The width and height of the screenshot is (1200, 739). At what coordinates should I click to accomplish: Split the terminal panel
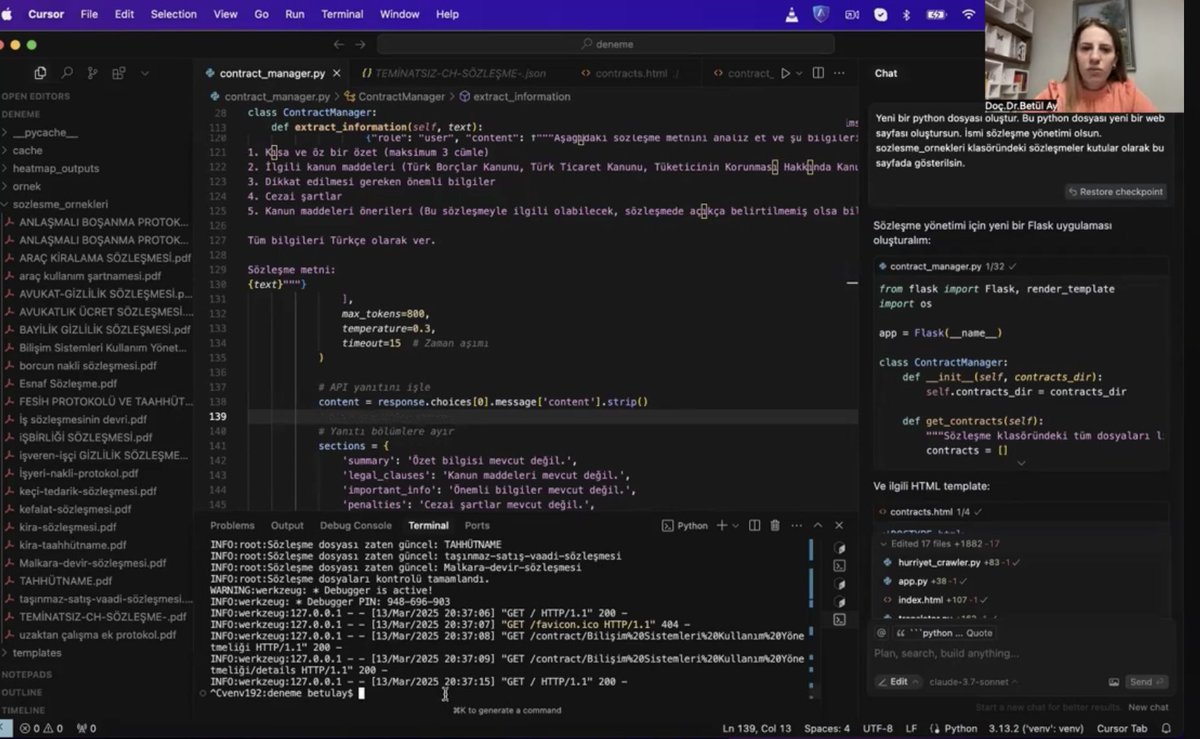(x=754, y=525)
